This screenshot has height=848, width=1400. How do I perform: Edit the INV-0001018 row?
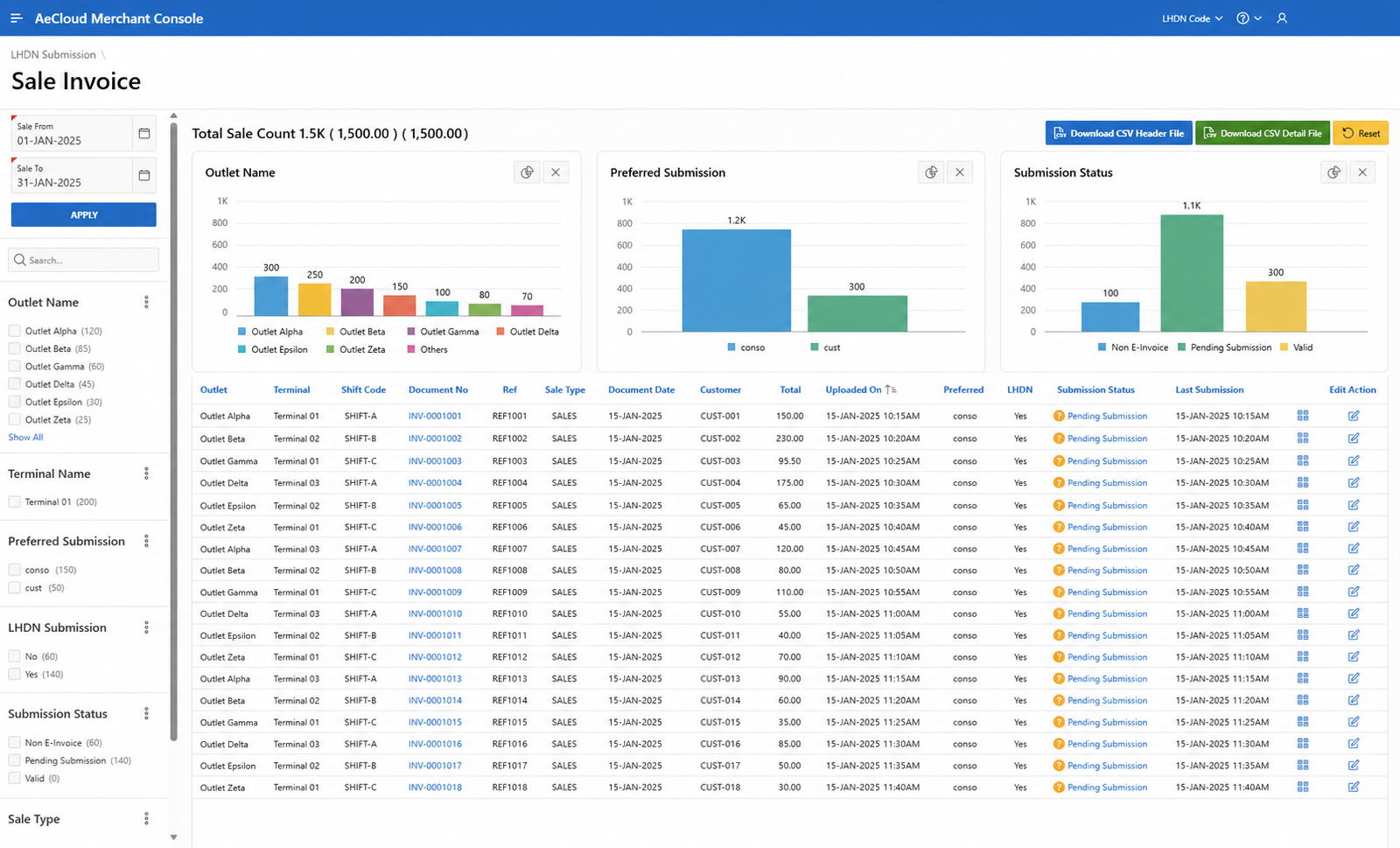[x=1354, y=787]
